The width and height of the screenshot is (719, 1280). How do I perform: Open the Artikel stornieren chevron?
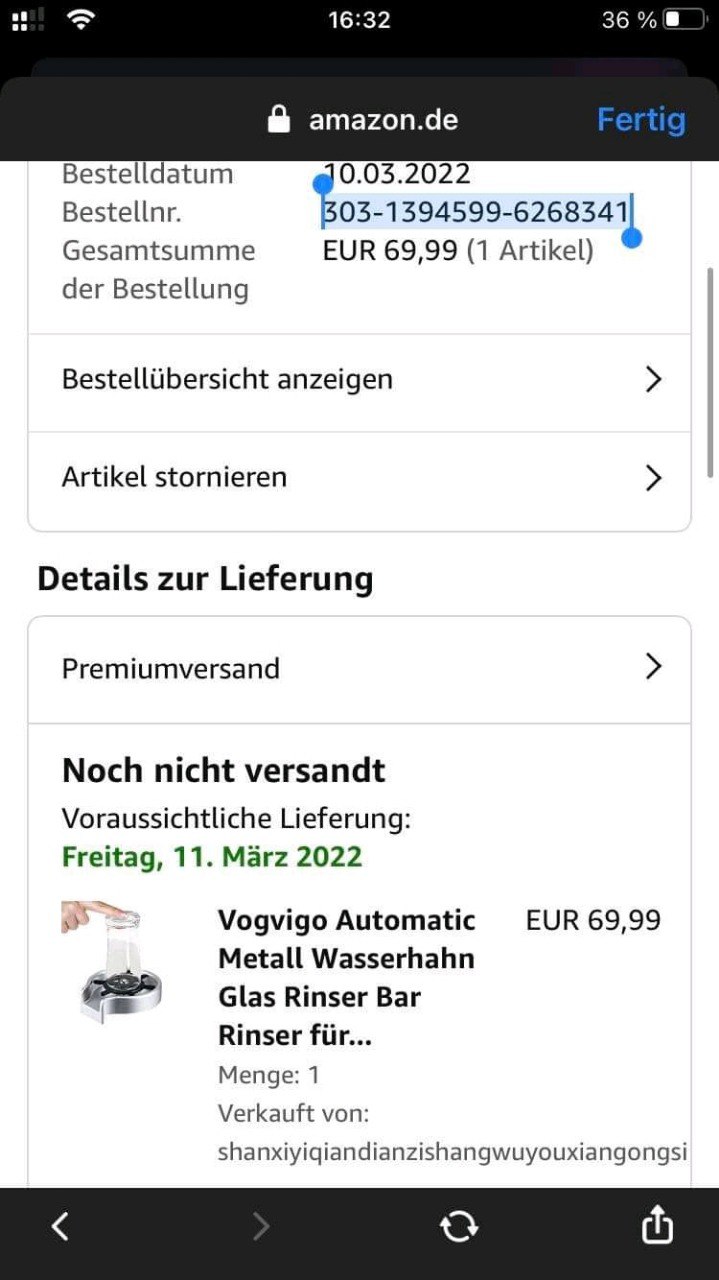click(x=653, y=477)
